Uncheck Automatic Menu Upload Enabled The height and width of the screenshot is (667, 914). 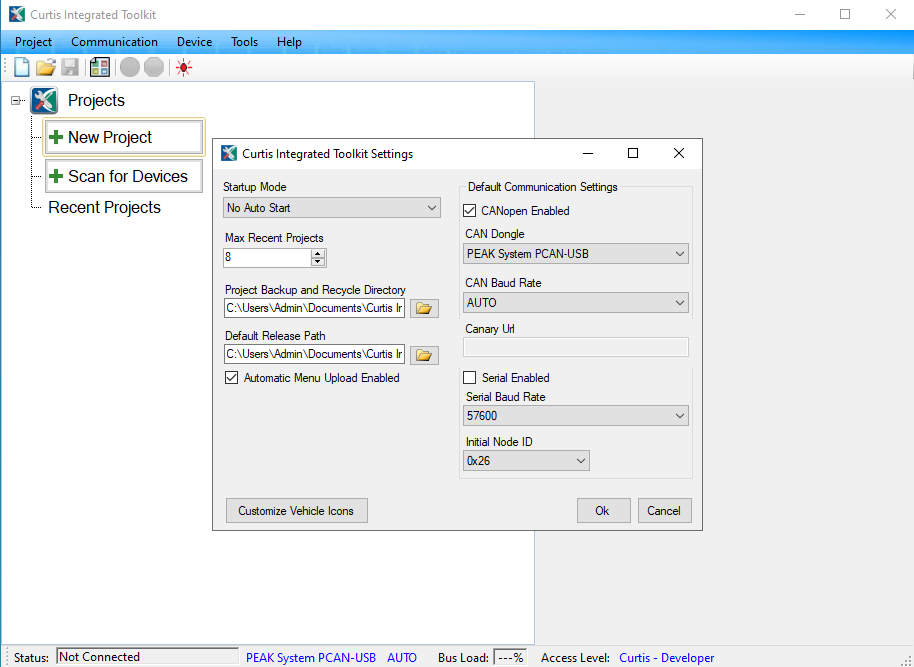click(x=231, y=378)
